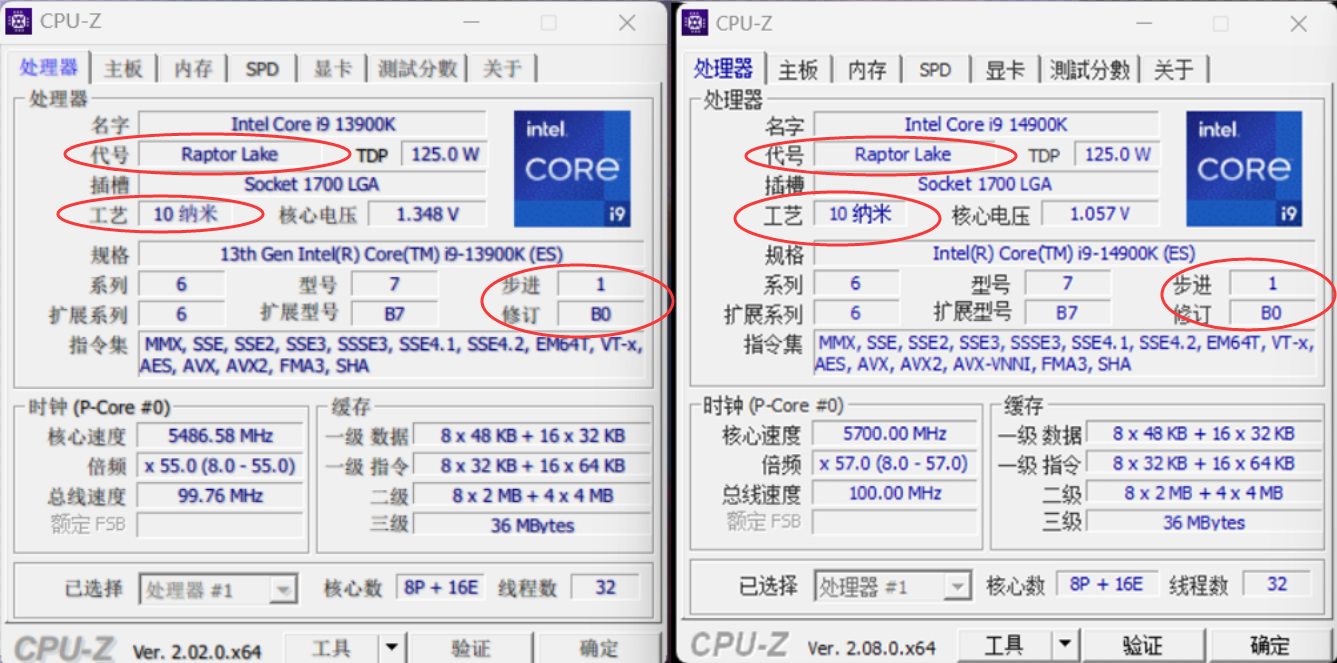Click the 工具 button in the Ver. 2.02.0 window

click(333, 648)
